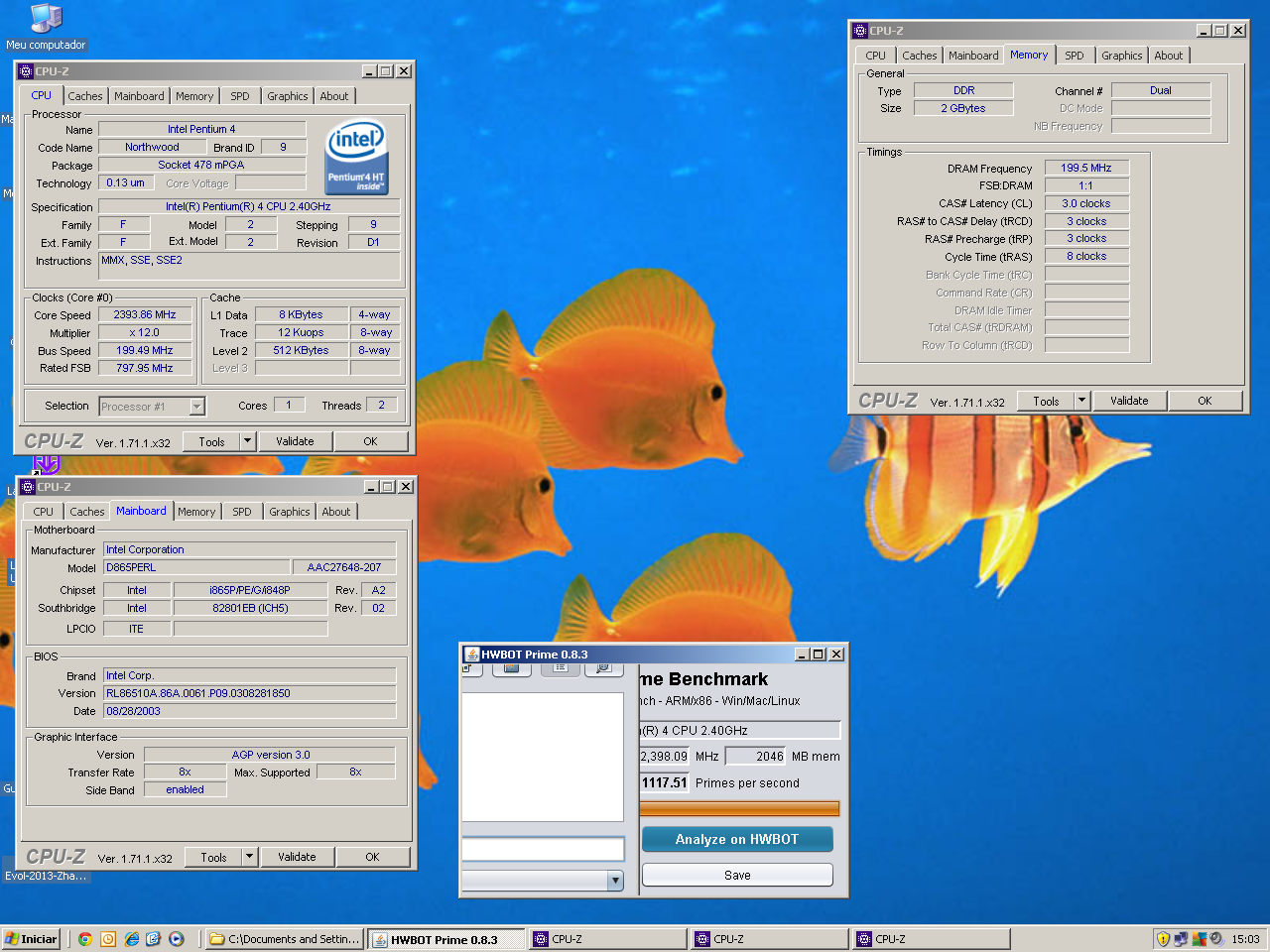Open Graphics tab in Mainboard window
Viewport: 1270px width, 952px height.
[290, 512]
